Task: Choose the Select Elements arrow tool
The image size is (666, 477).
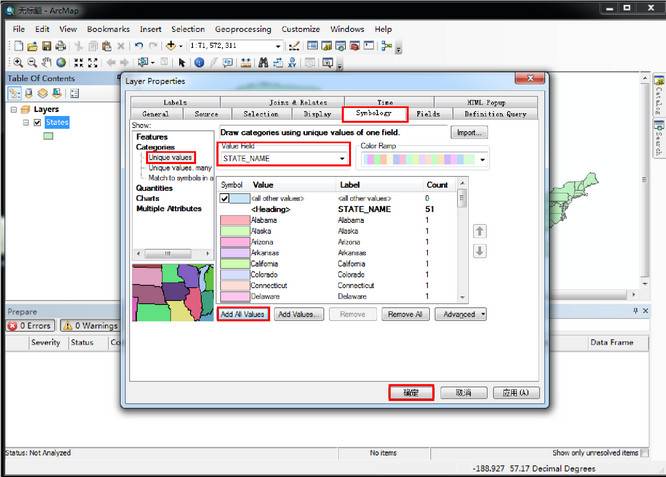Action: (x=182, y=63)
